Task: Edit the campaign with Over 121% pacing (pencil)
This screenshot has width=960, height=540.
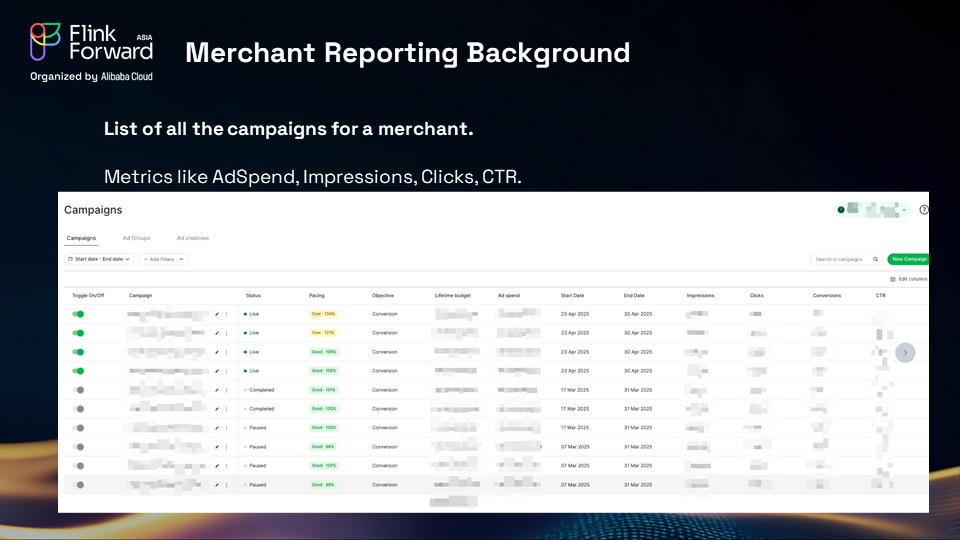Action: pos(217,333)
